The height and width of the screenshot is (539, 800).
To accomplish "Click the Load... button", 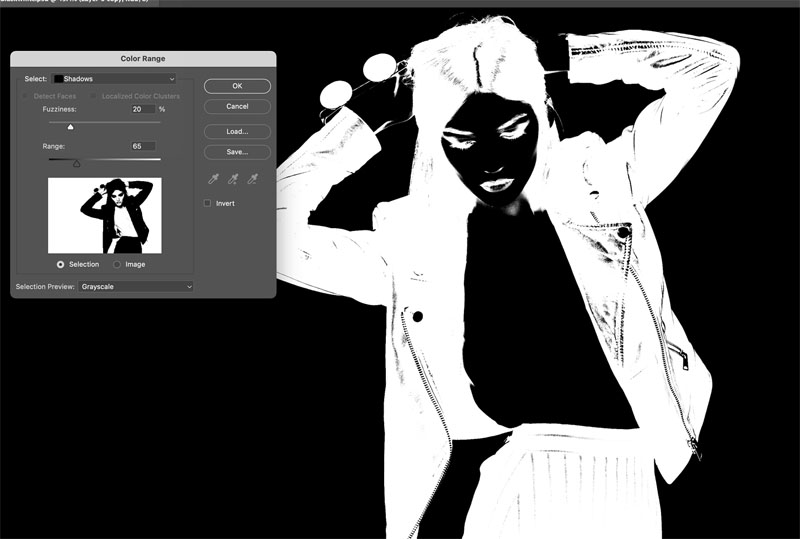I will [x=237, y=131].
